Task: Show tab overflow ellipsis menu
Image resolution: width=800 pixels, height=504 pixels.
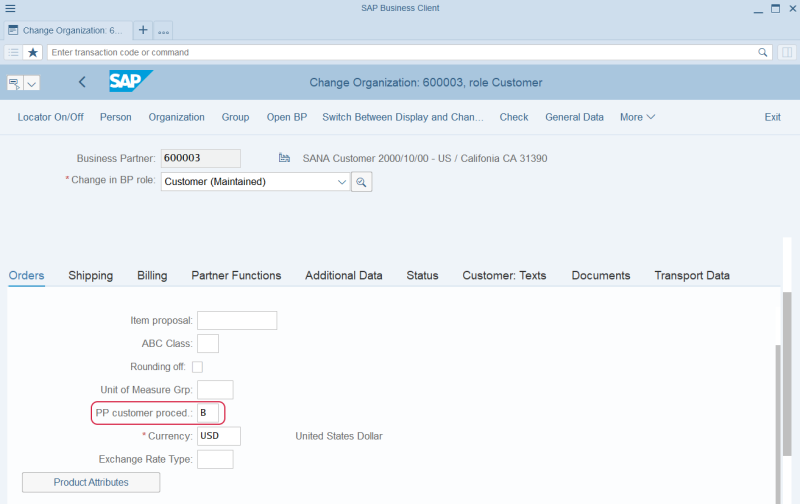Action: click(163, 31)
